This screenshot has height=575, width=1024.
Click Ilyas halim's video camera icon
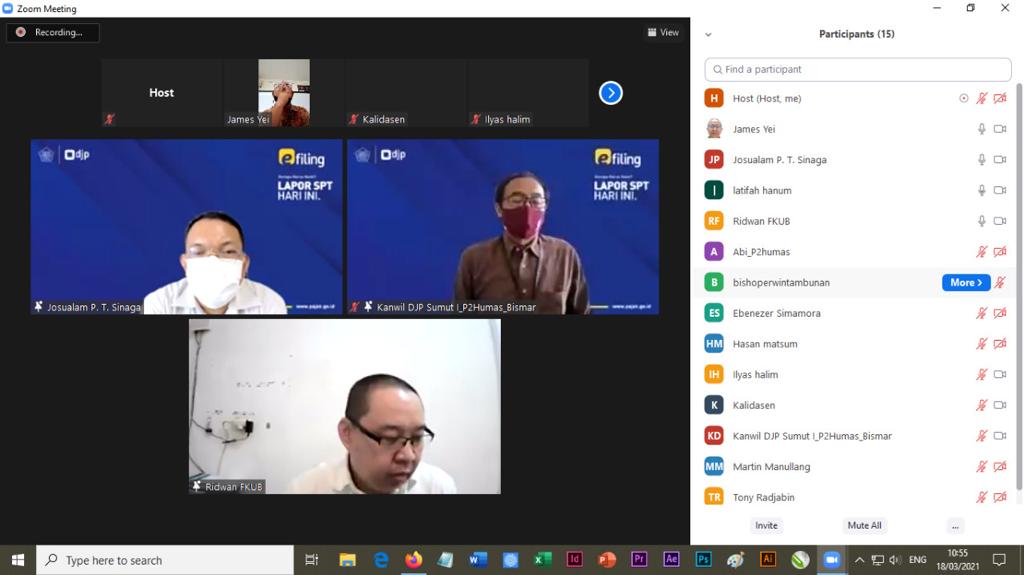pyautogui.click(x=999, y=375)
